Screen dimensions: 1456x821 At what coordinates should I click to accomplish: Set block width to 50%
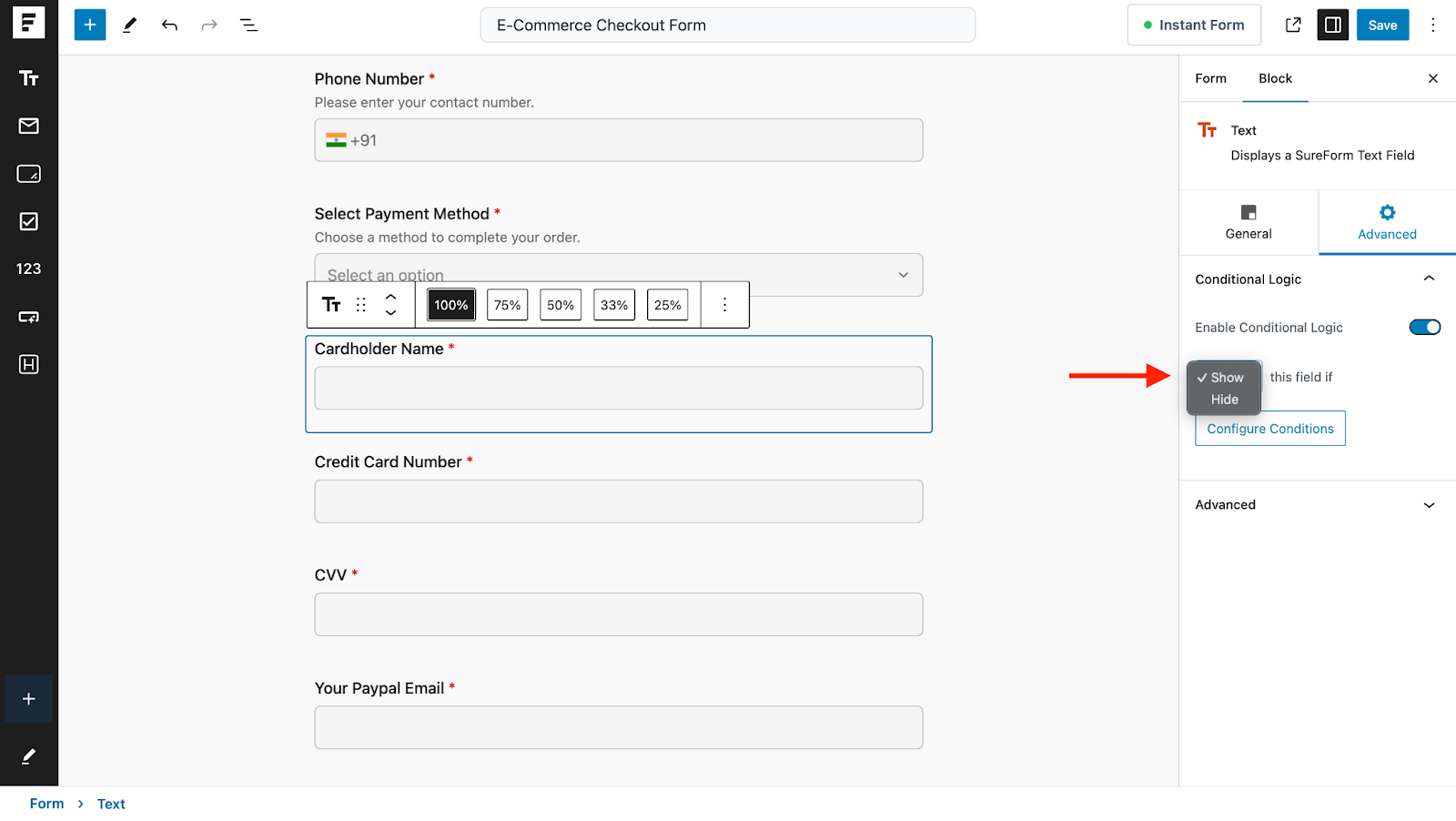(x=560, y=305)
